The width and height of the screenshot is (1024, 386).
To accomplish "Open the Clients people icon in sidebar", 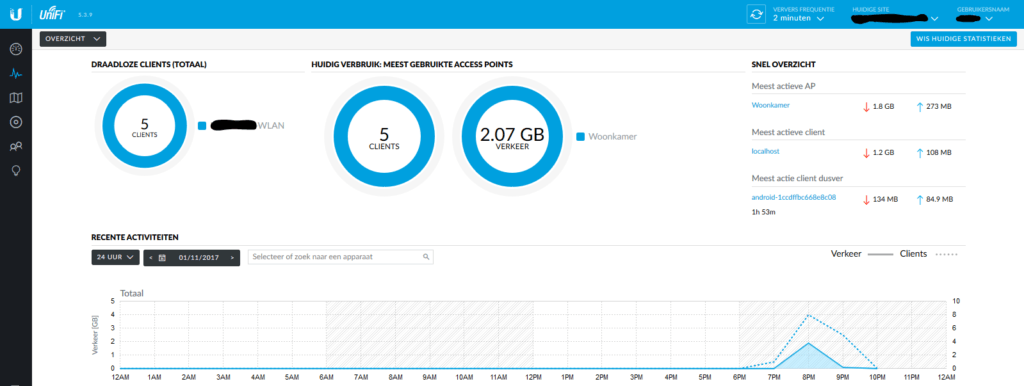I will click(16, 146).
